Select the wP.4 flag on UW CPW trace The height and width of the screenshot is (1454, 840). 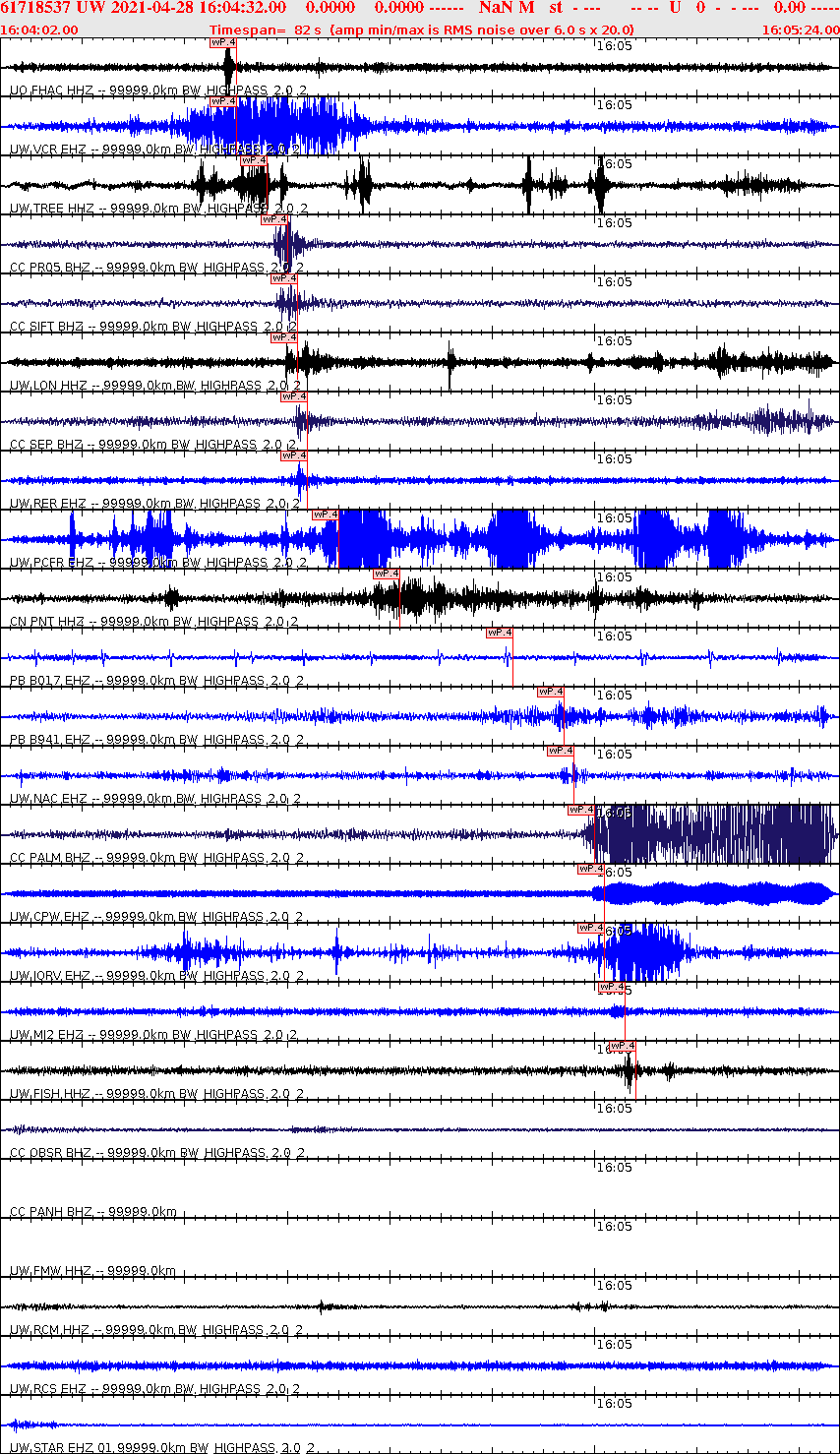click(x=591, y=869)
